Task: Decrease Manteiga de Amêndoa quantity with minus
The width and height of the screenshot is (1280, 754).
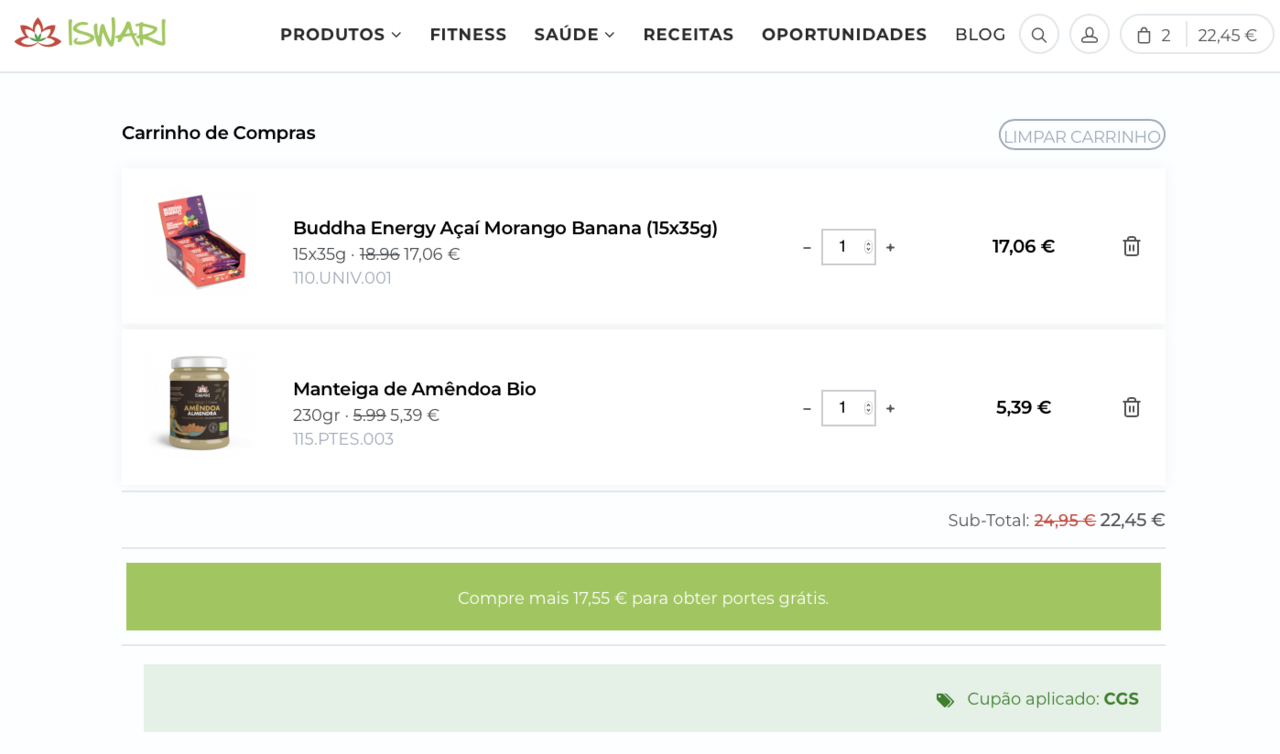Action: (x=807, y=409)
